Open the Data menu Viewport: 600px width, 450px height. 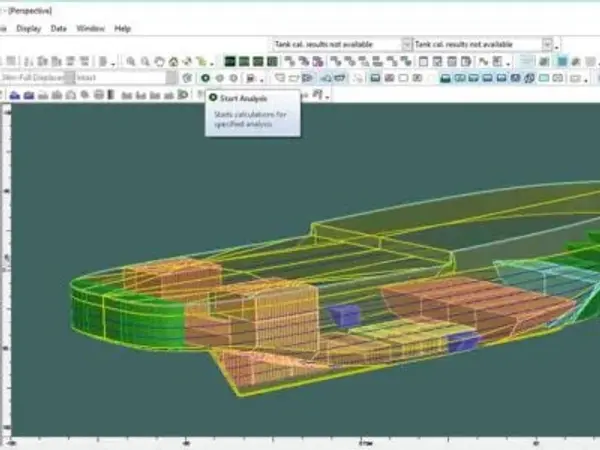[59, 28]
